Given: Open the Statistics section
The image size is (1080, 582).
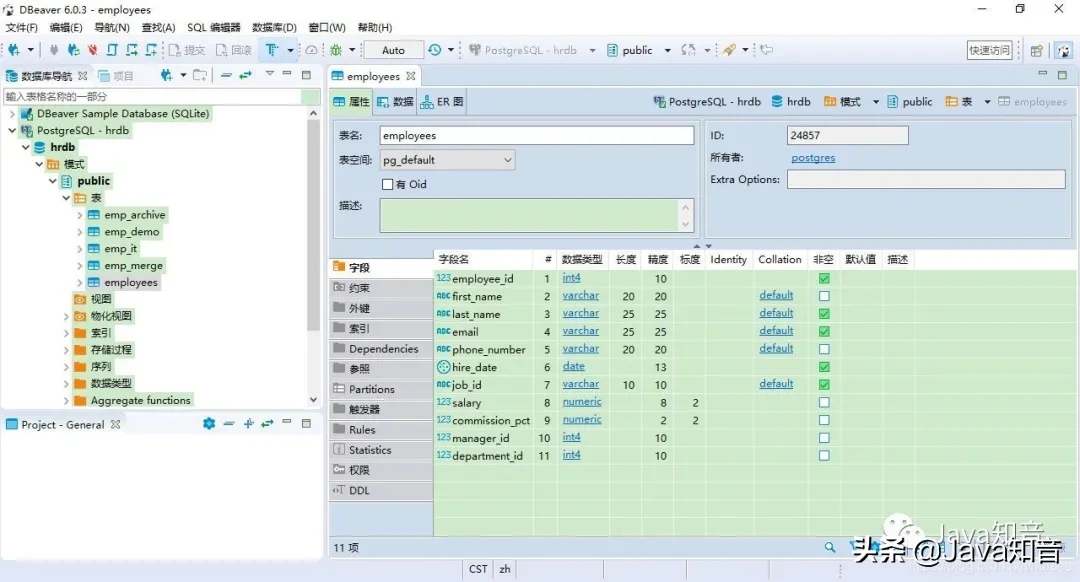Looking at the screenshot, I should point(382,450).
